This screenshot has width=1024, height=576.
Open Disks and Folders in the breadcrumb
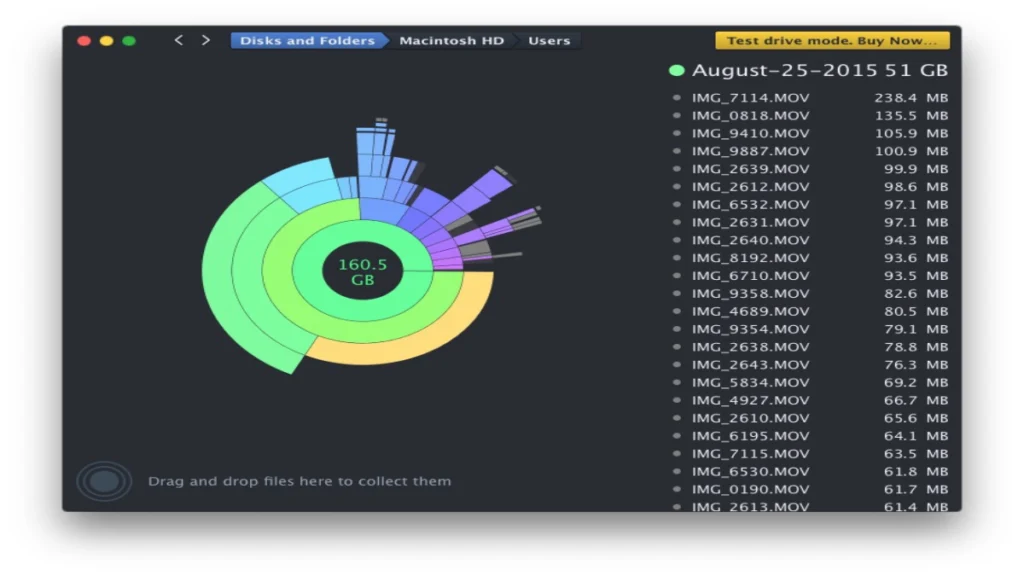coord(306,40)
